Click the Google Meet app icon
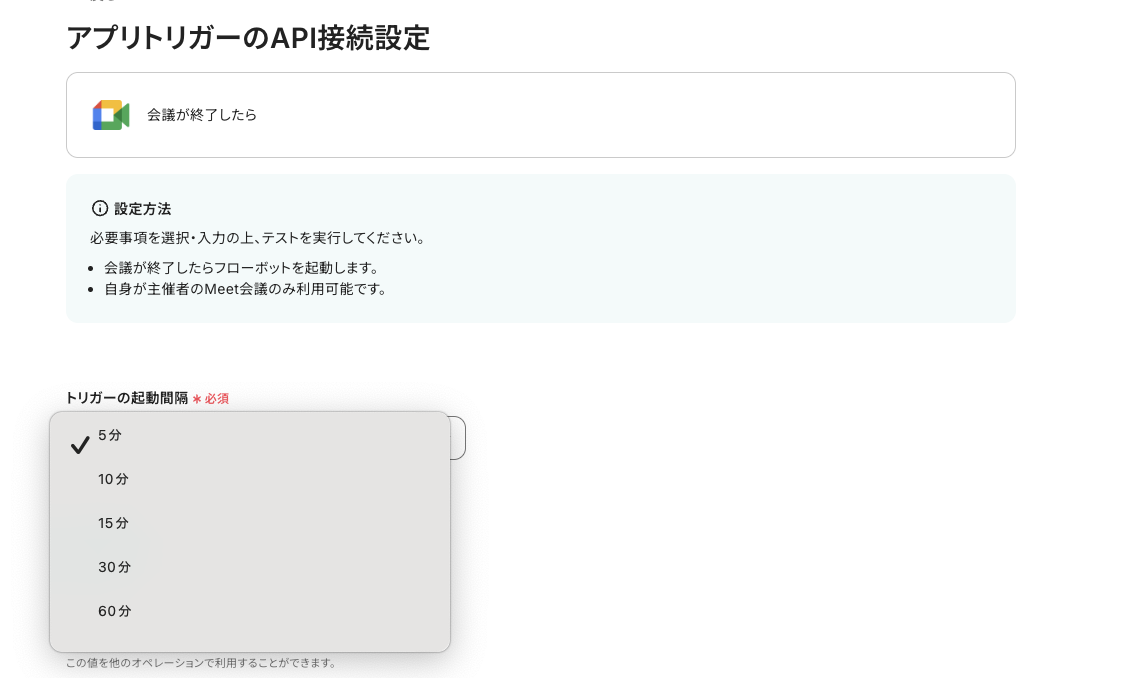This screenshot has height=678, width=1128. coord(111,115)
